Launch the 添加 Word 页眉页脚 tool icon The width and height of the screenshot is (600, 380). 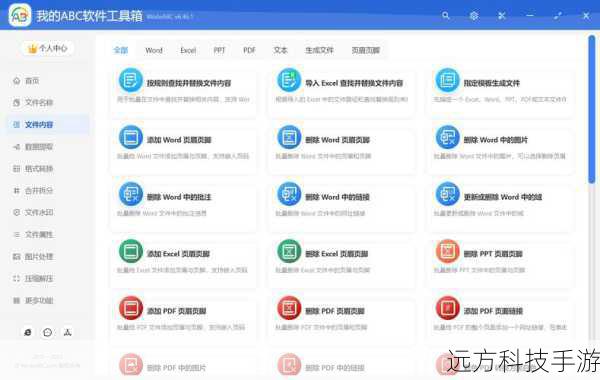[131, 137]
